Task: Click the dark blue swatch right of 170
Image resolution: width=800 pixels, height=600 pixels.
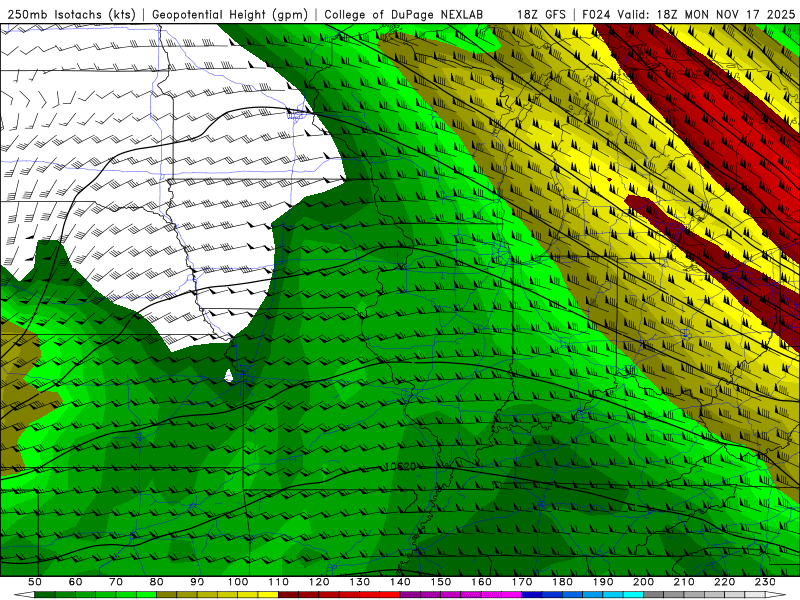Action: [532, 594]
